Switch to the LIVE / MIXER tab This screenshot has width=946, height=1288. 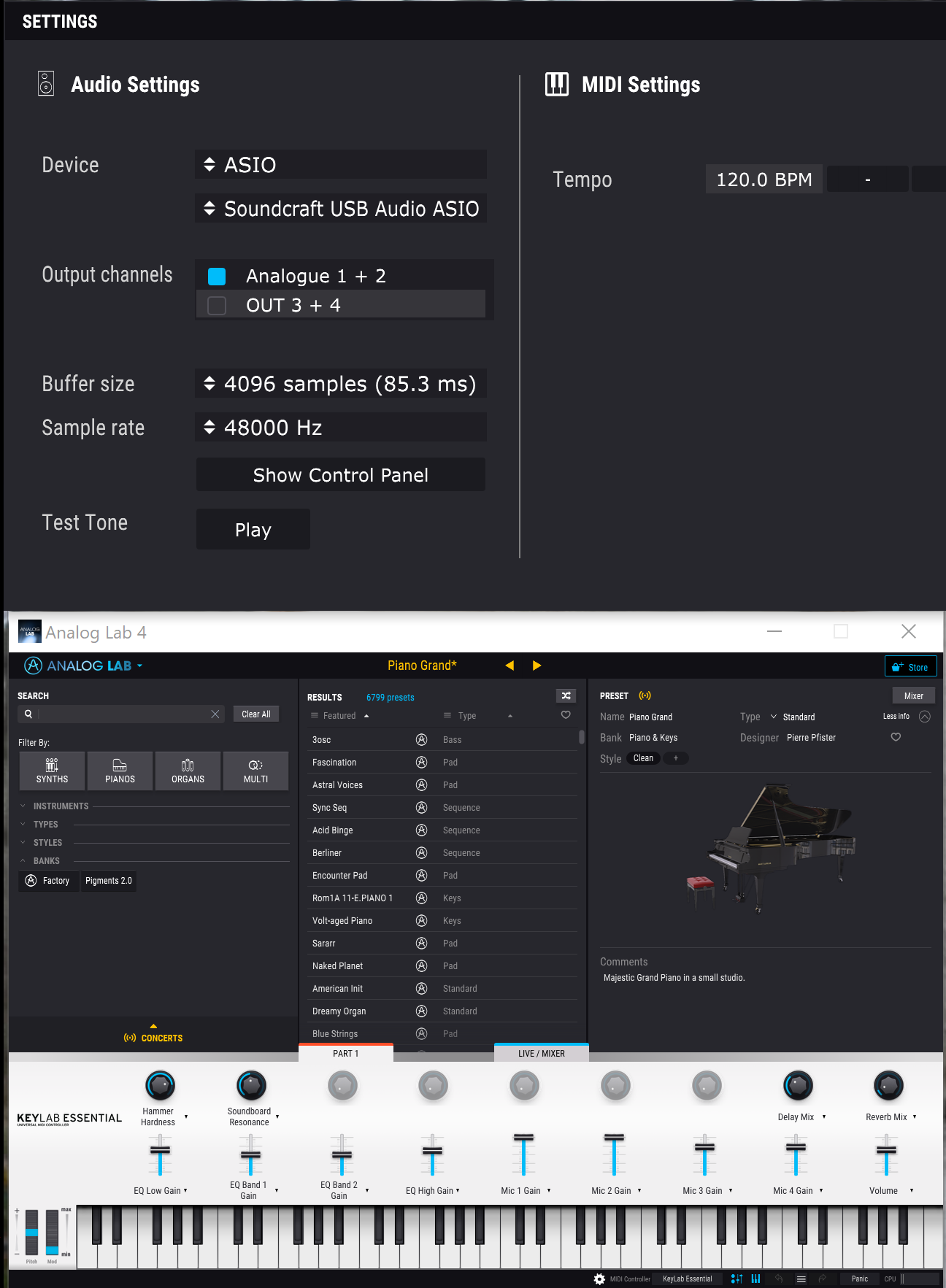542,1053
